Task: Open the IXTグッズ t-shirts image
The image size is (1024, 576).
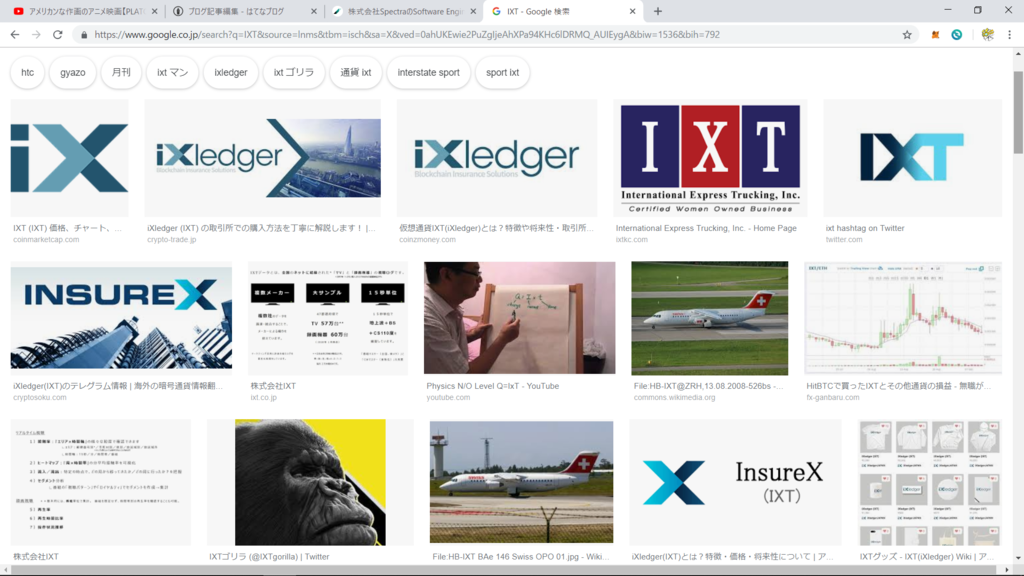Action: point(930,483)
